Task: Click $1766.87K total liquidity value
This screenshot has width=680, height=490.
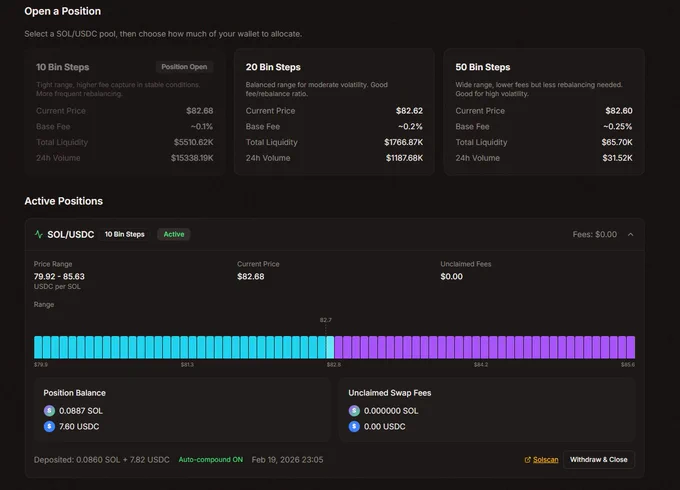Action: point(403,142)
